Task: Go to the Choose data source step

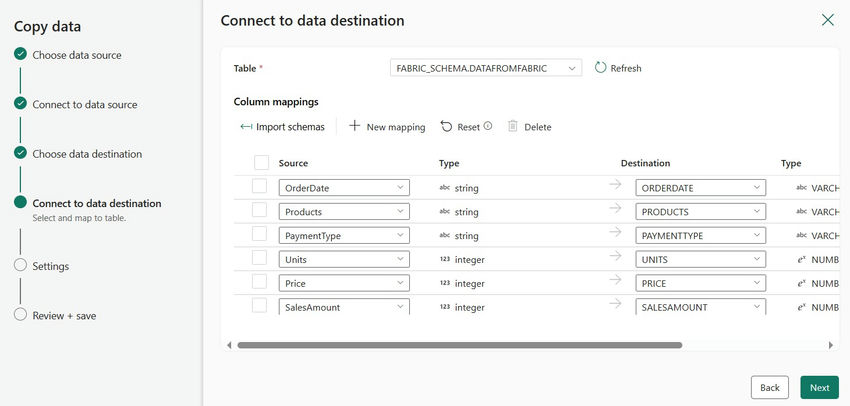Action: (76, 55)
